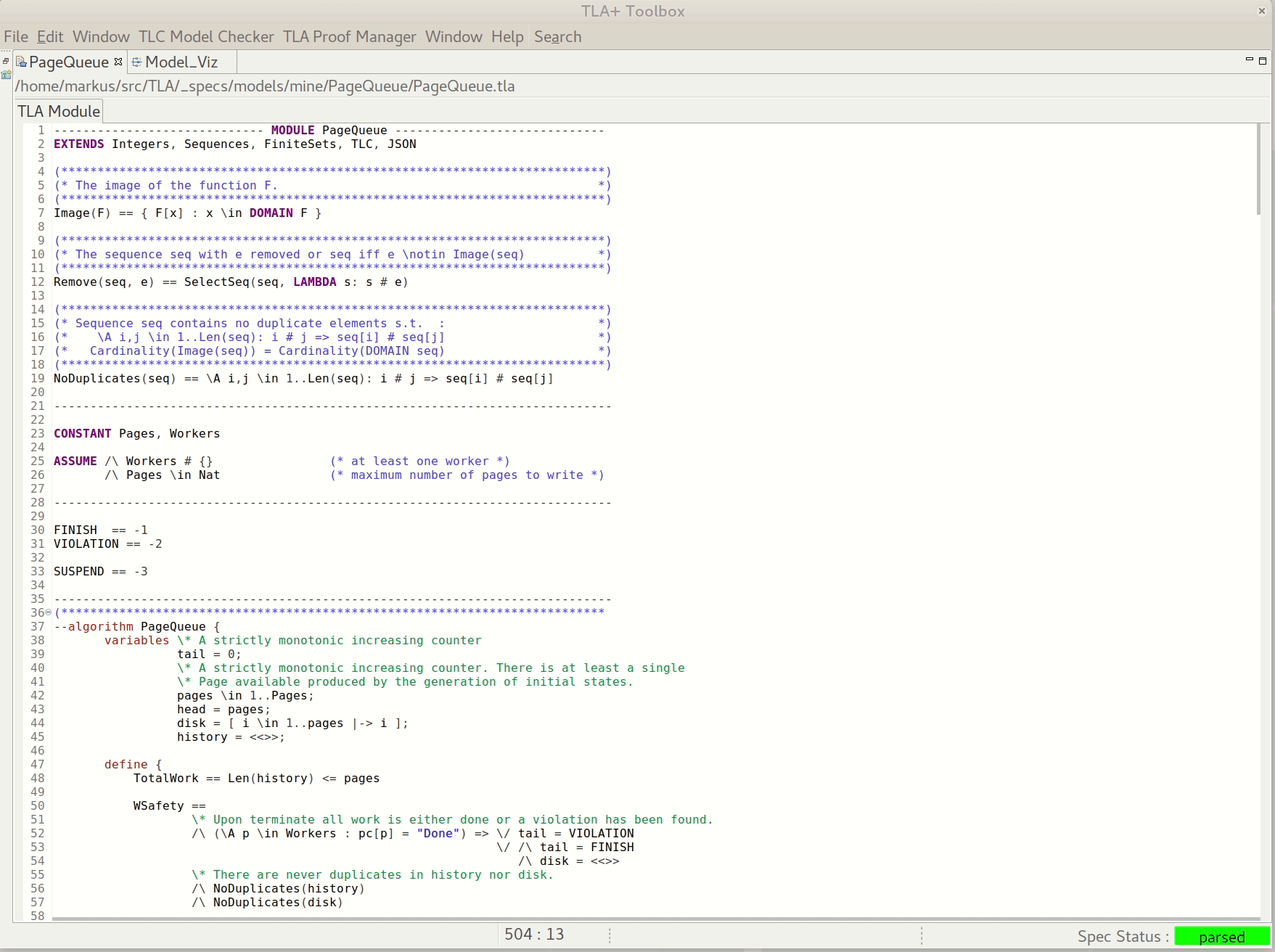Open the first Window menu
The height and width of the screenshot is (952, 1275).
coord(101,37)
